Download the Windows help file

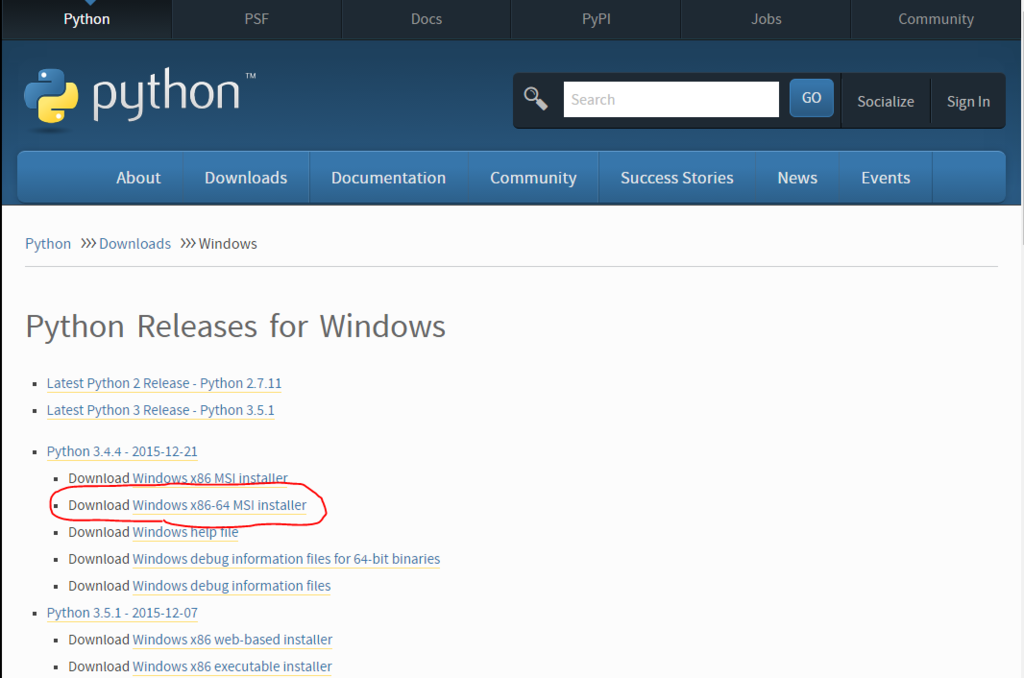[185, 532]
